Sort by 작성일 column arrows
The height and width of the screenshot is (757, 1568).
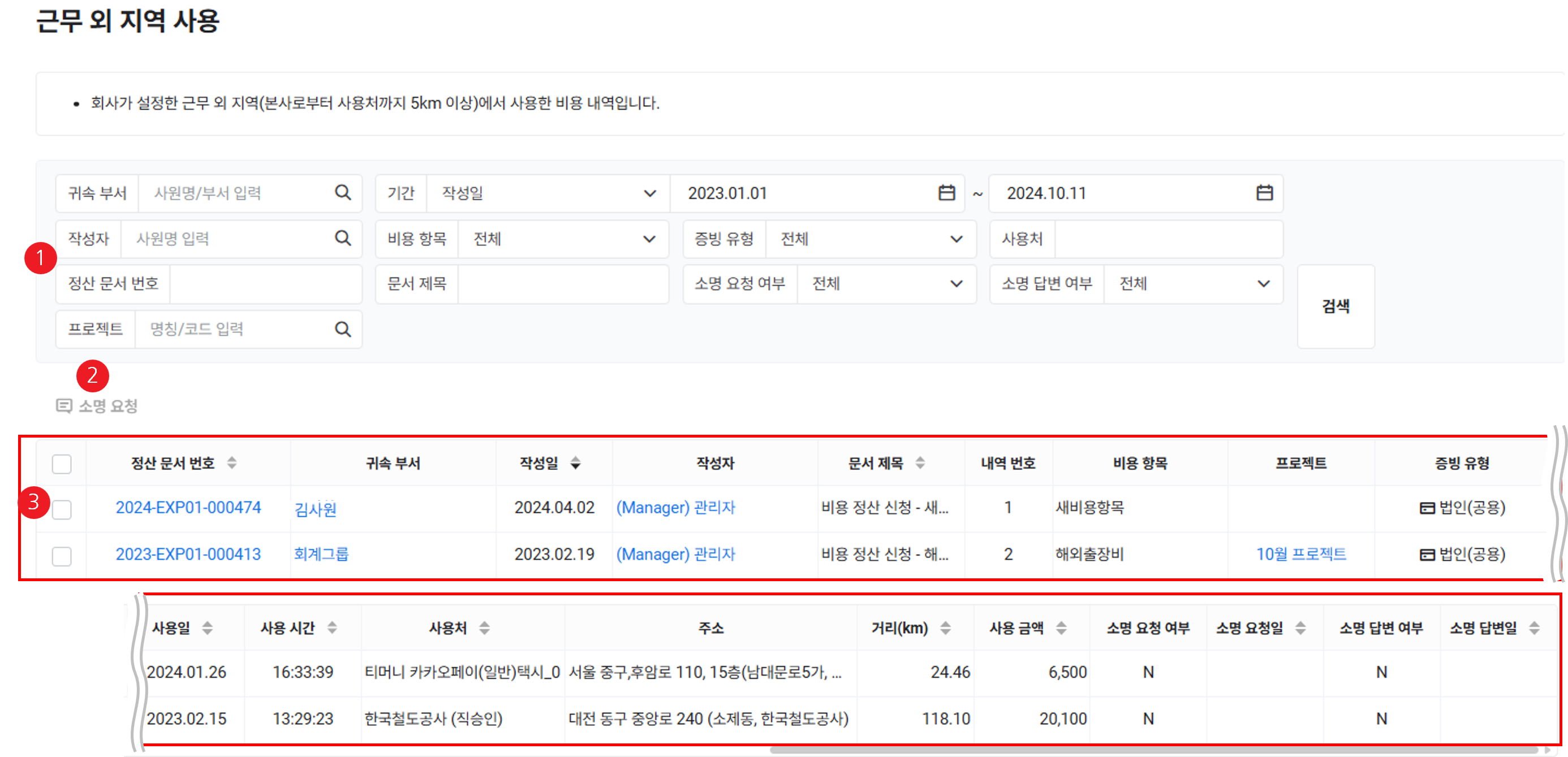(575, 463)
